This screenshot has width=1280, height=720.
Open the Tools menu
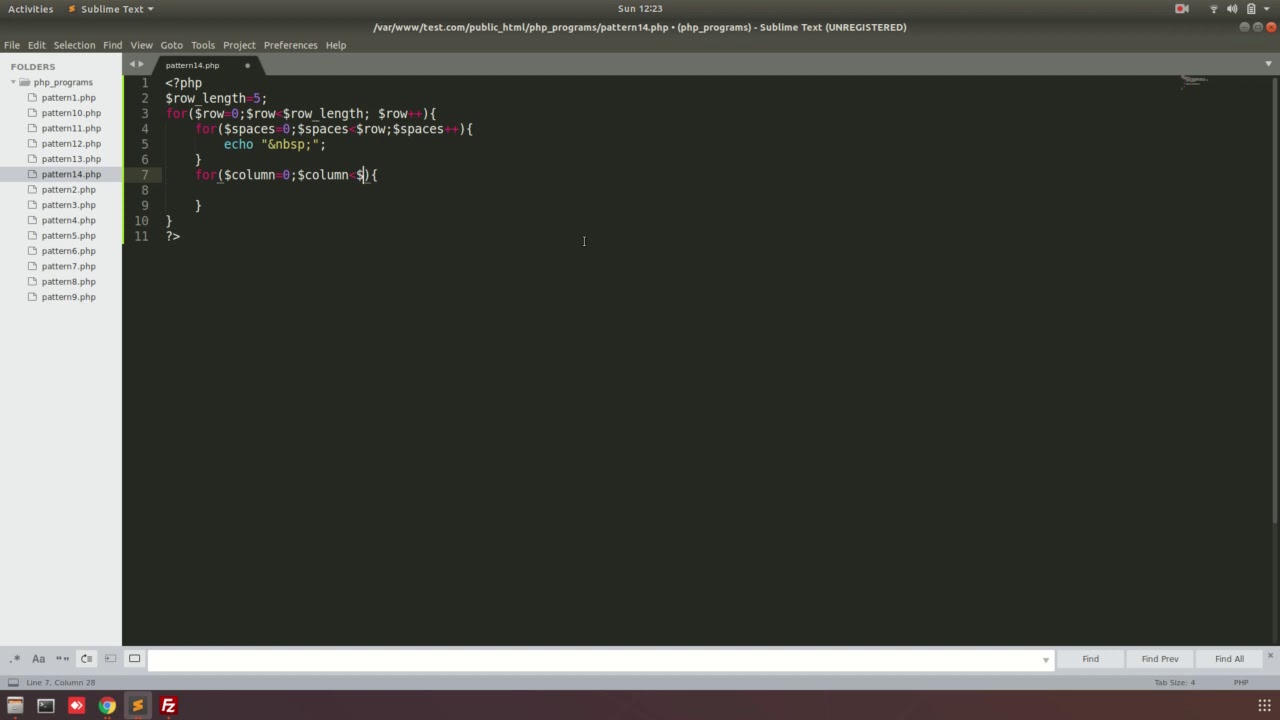[203, 45]
